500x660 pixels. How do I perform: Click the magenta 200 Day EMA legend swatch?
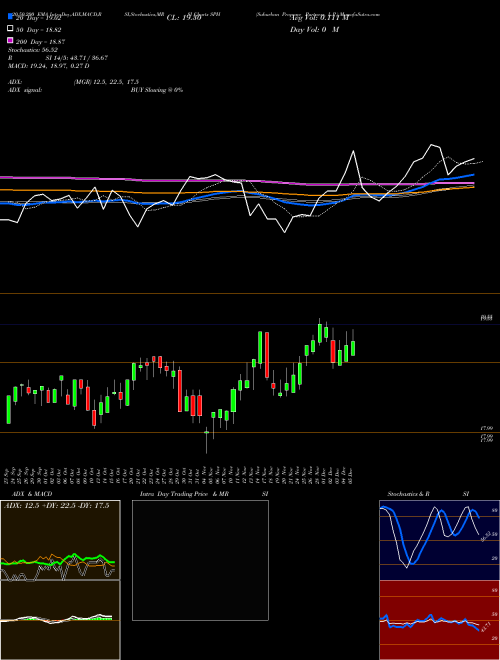tap(11, 40)
